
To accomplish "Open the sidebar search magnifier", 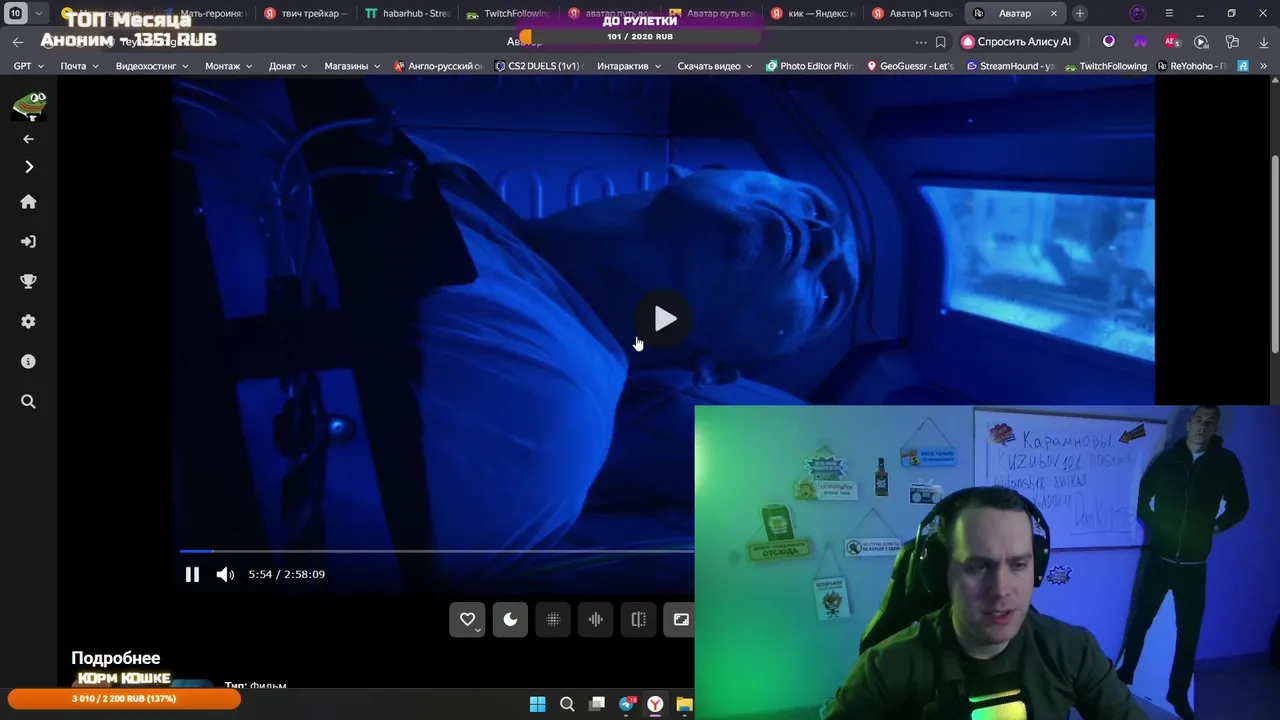I will (28, 402).
